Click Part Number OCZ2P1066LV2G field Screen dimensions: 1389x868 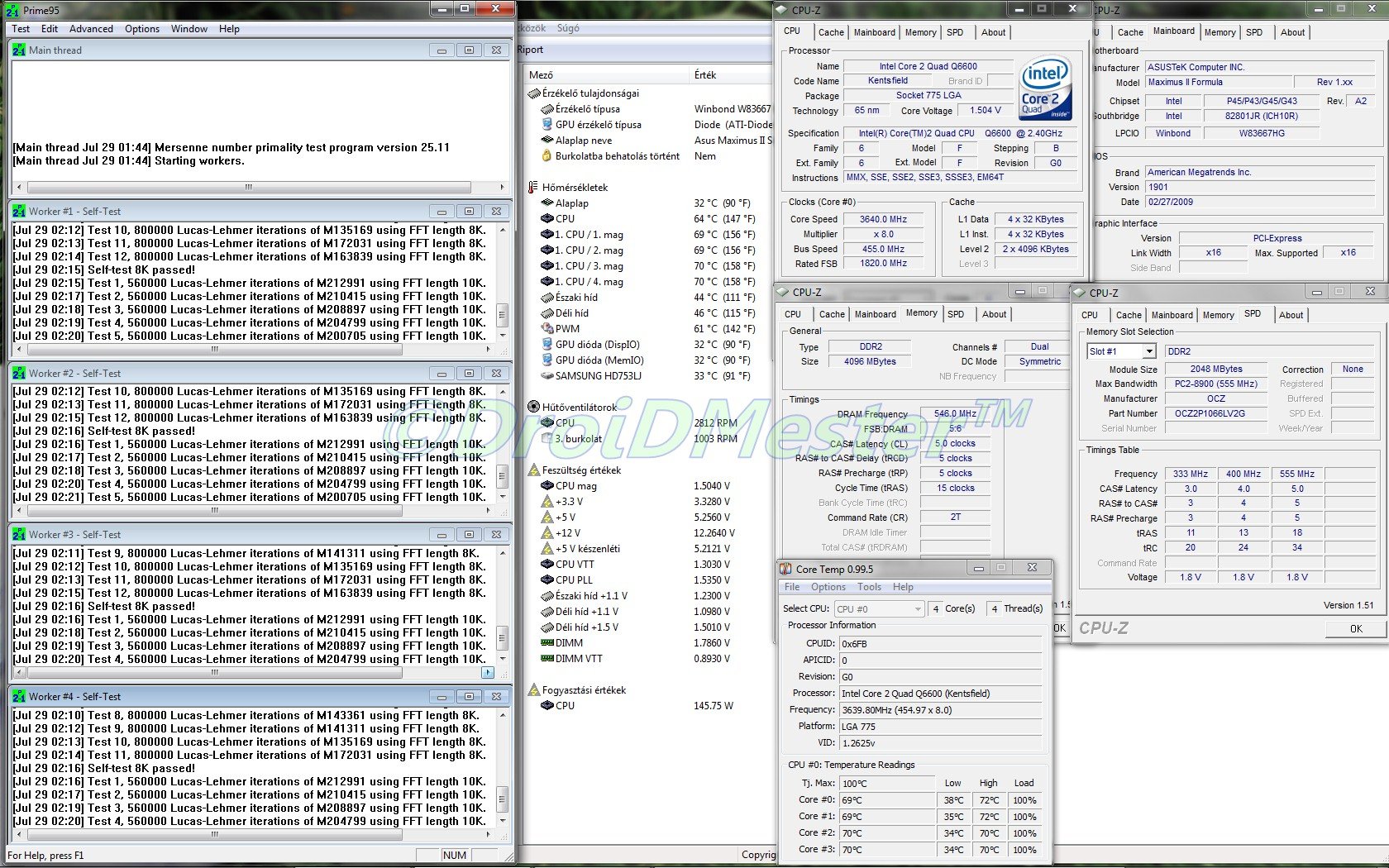[x=1216, y=413]
